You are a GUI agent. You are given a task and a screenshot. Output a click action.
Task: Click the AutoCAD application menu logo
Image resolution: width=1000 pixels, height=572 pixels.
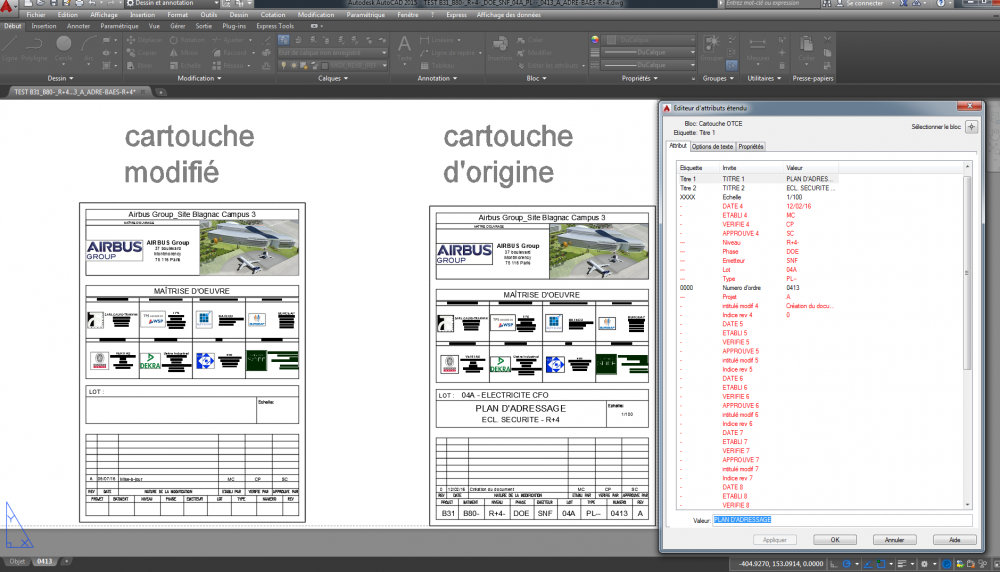[x=6, y=6]
